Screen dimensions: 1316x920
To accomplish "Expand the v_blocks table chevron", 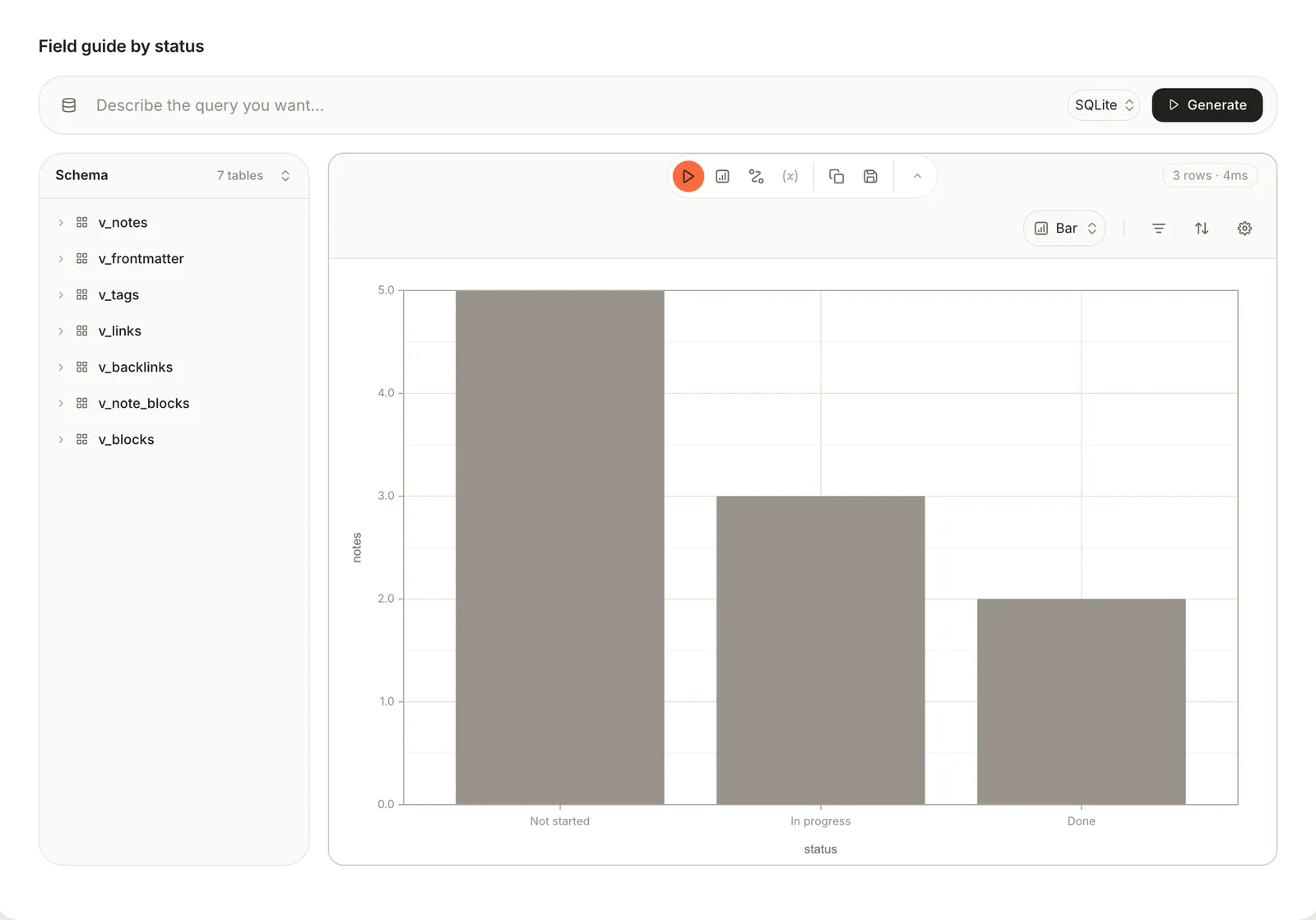I will click(x=61, y=440).
